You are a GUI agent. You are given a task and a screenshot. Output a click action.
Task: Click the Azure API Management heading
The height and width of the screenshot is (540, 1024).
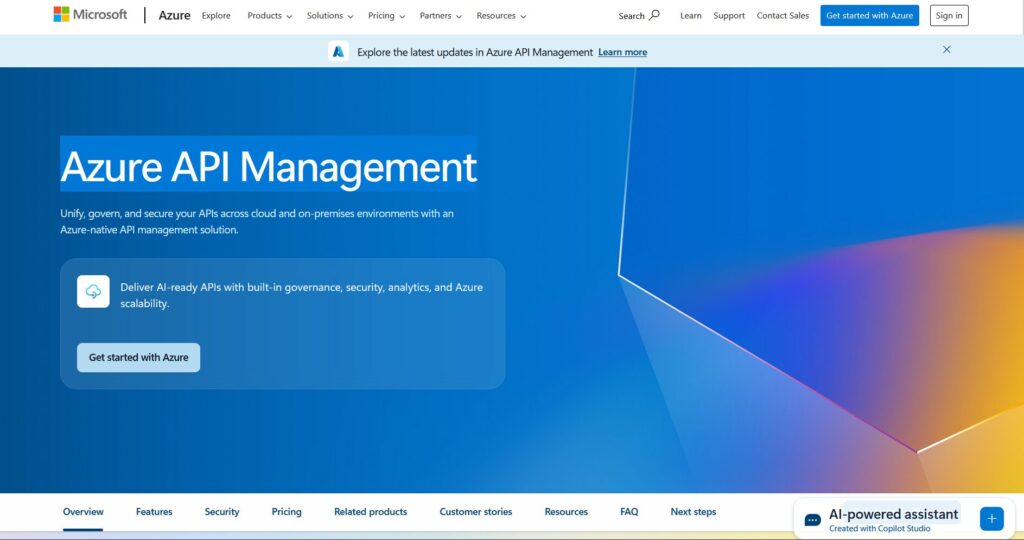click(268, 167)
